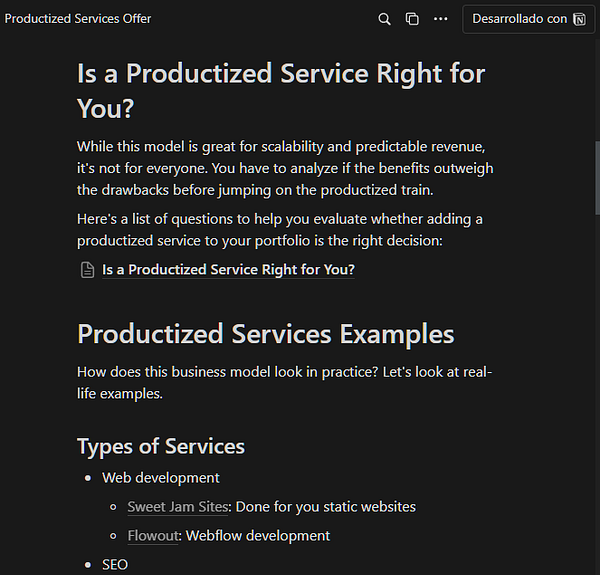Click the paragraph starting "While this model is great"
The height and width of the screenshot is (575, 600).
click(x=285, y=168)
